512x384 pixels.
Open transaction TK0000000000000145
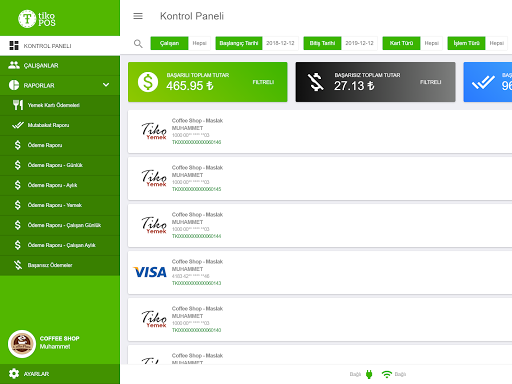point(196,189)
